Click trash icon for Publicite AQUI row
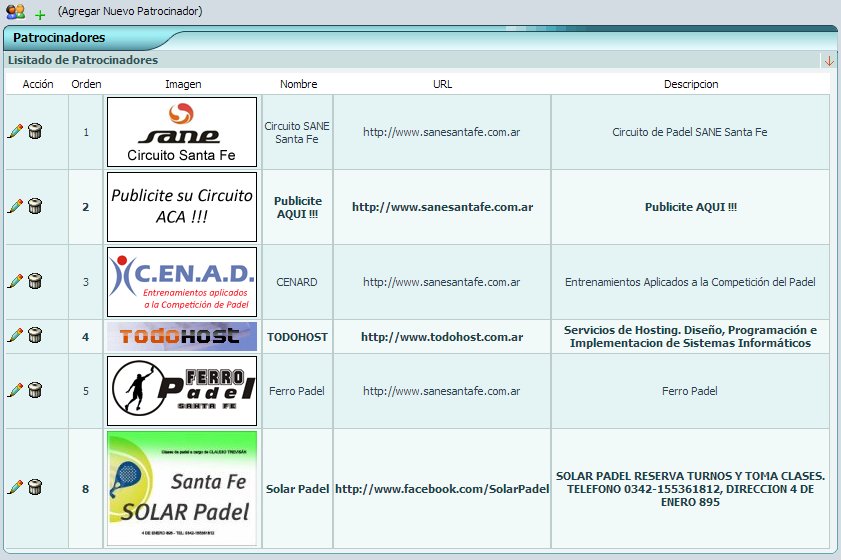This screenshot has height=560, width=841. (35, 206)
